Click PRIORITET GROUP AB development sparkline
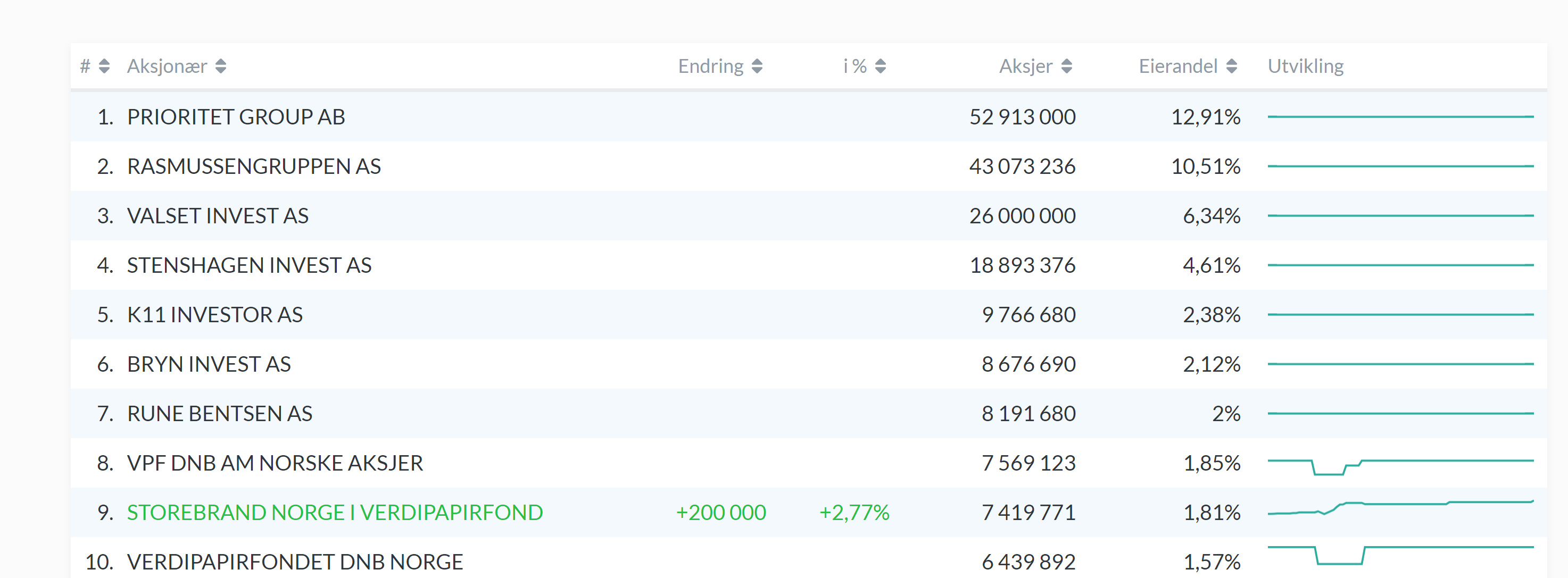This screenshot has width=1568, height=578. click(1400, 116)
